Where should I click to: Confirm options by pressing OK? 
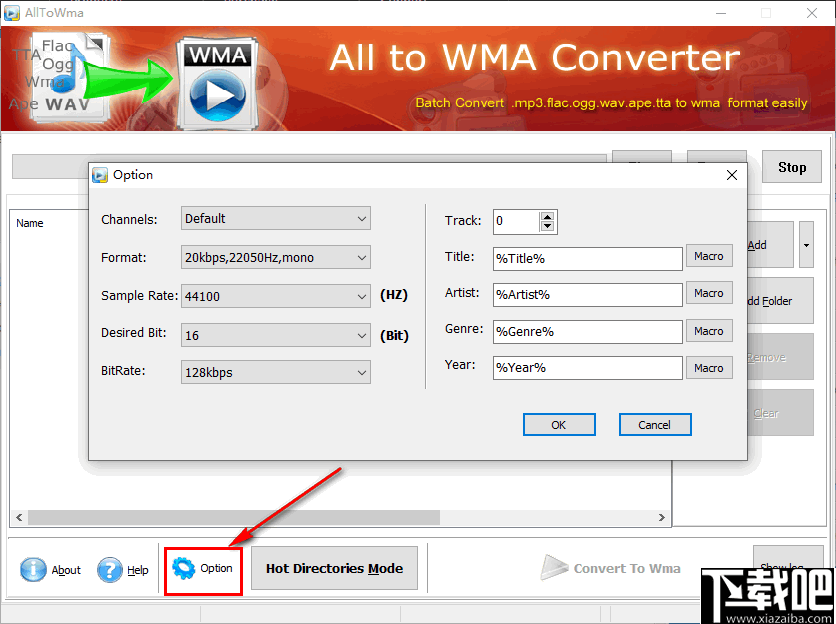(x=559, y=424)
